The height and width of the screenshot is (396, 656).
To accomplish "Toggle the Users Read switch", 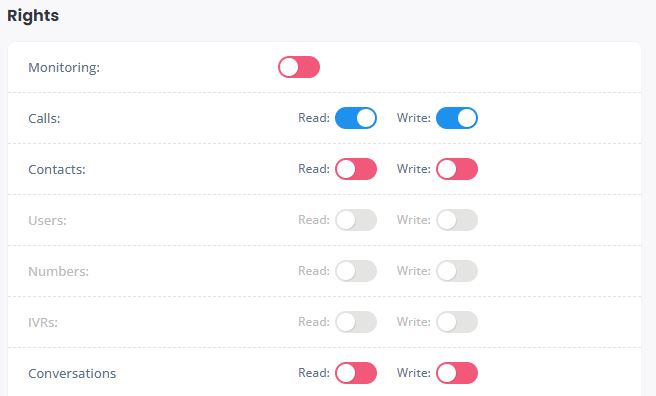I will tap(356, 220).
